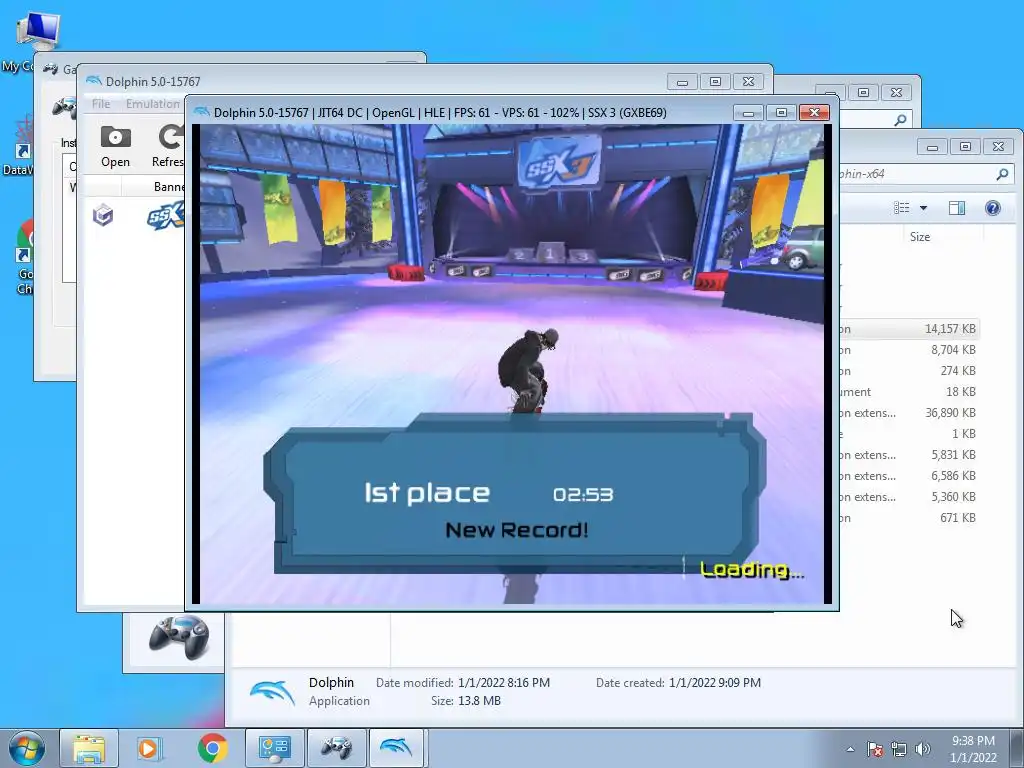Screen dimensions: 1024x768
Task: Click the Explorer search magnifier icon
Action: point(1002,174)
